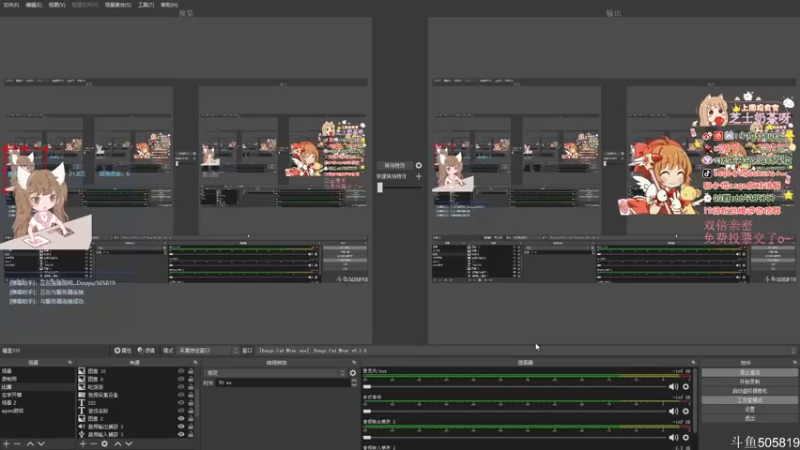Select the currently highlighted third scene
Image resolution: width=800 pixels, height=450 pixels.
(x=37, y=387)
